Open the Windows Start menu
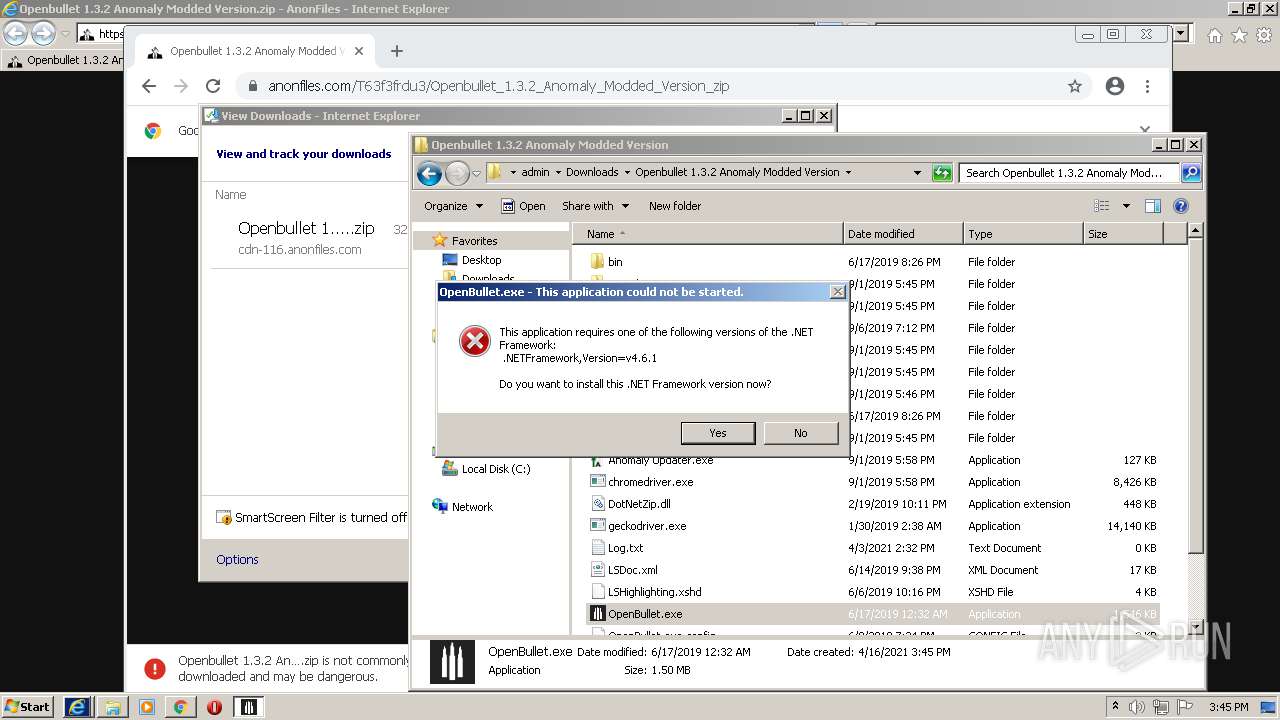The image size is (1280, 720). click(28, 706)
